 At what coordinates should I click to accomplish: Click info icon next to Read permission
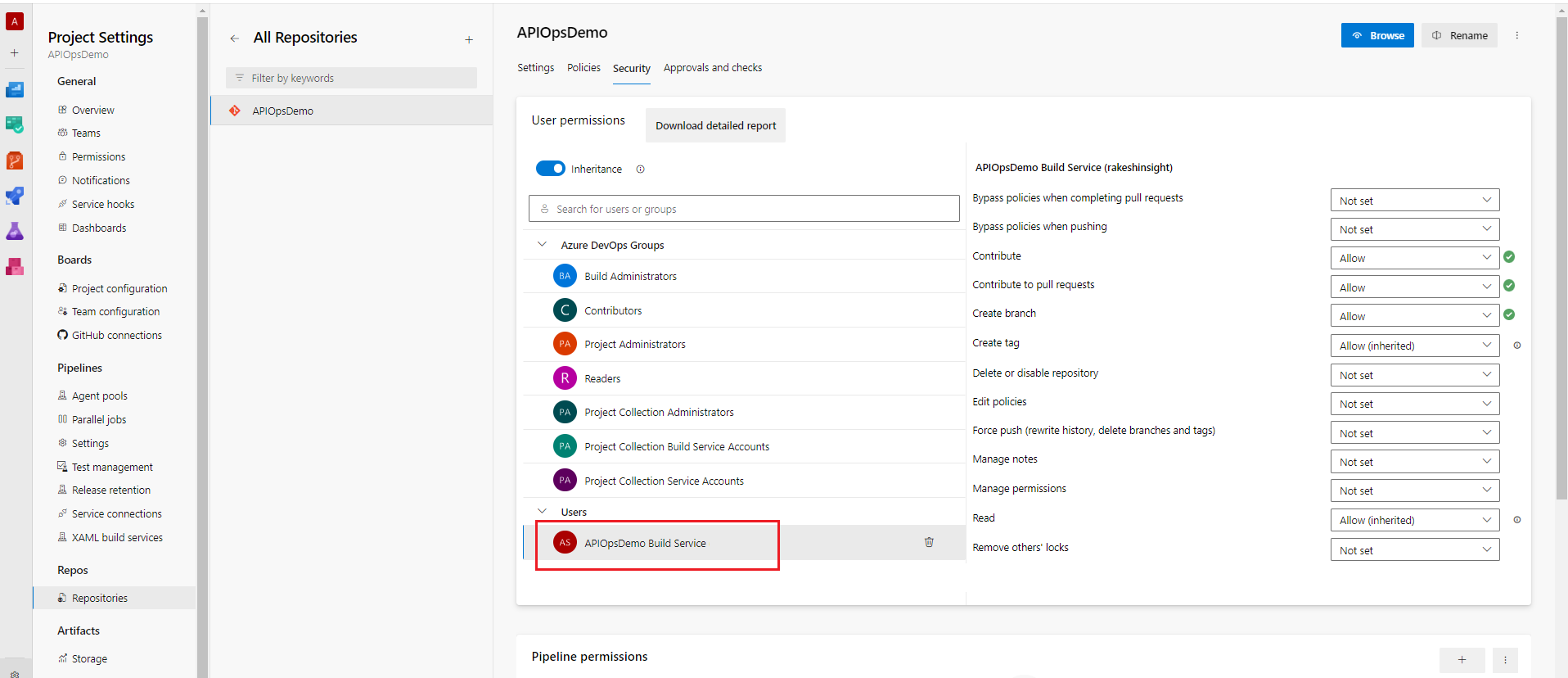click(1517, 520)
